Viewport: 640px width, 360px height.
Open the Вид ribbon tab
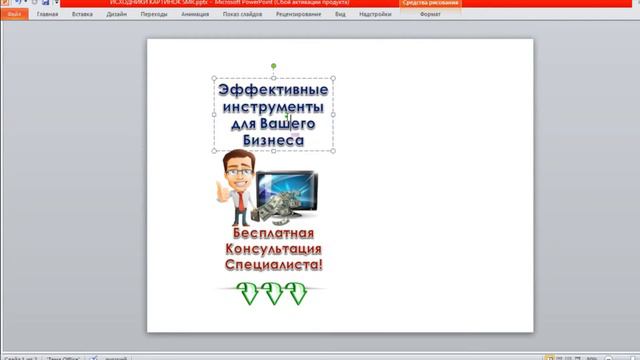coord(340,14)
